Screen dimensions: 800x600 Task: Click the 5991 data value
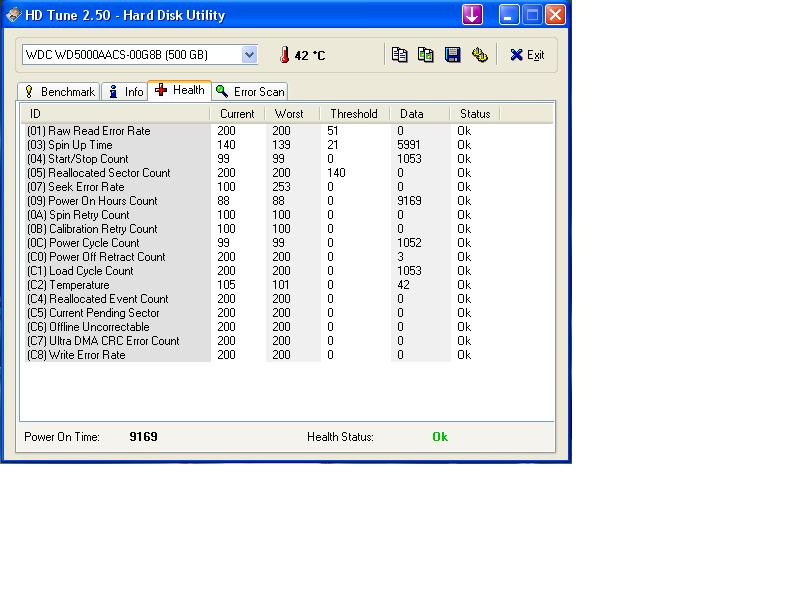click(409, 145)
